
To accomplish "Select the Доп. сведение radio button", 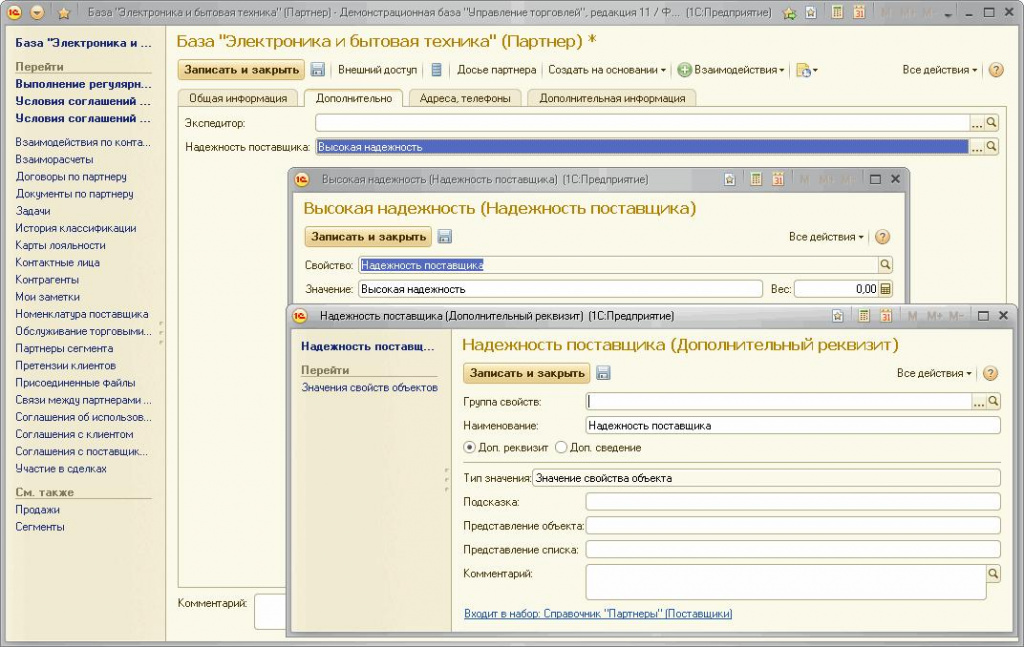I will coord(560,448).
